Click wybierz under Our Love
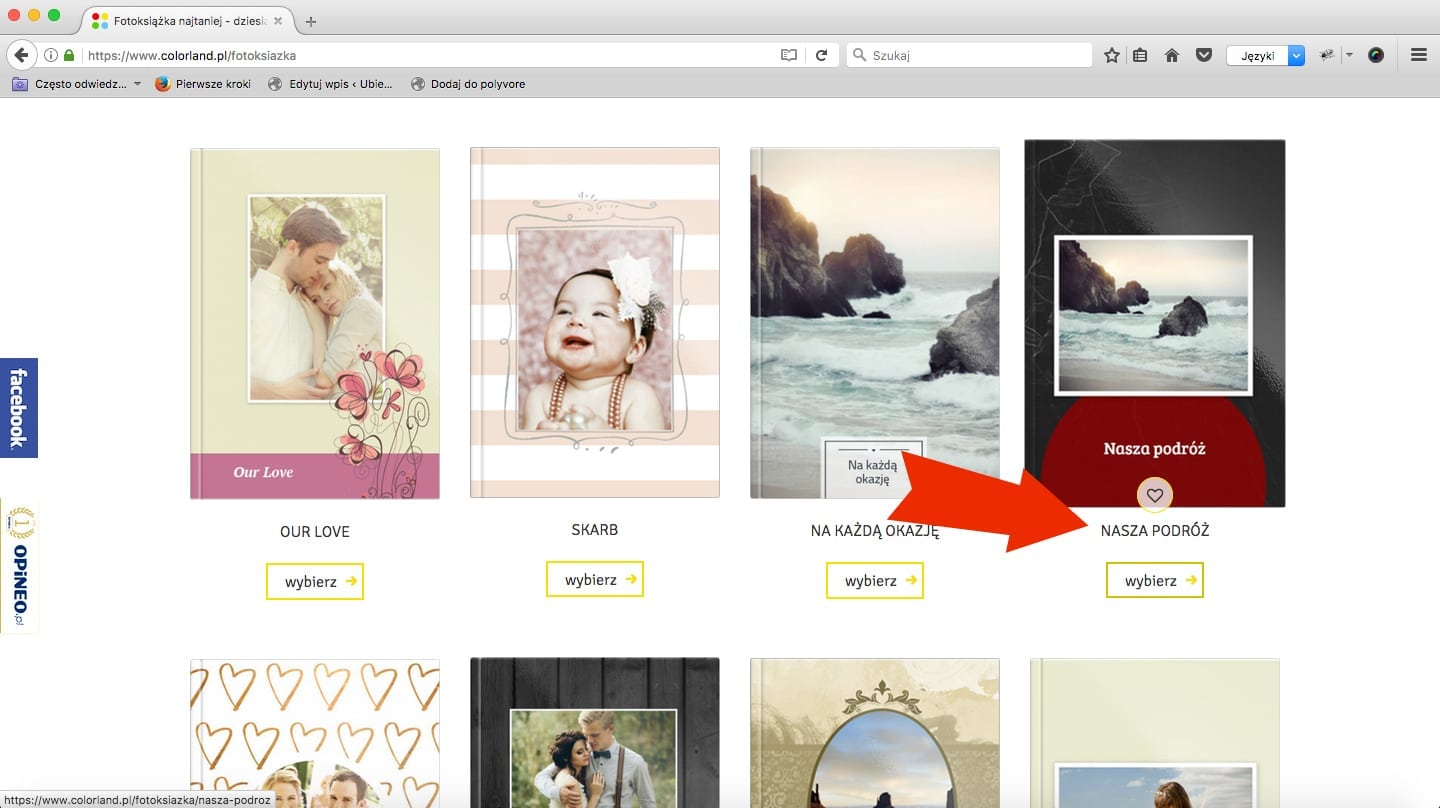This screenshot has height=808, width=1440. [x=315, y=581]
